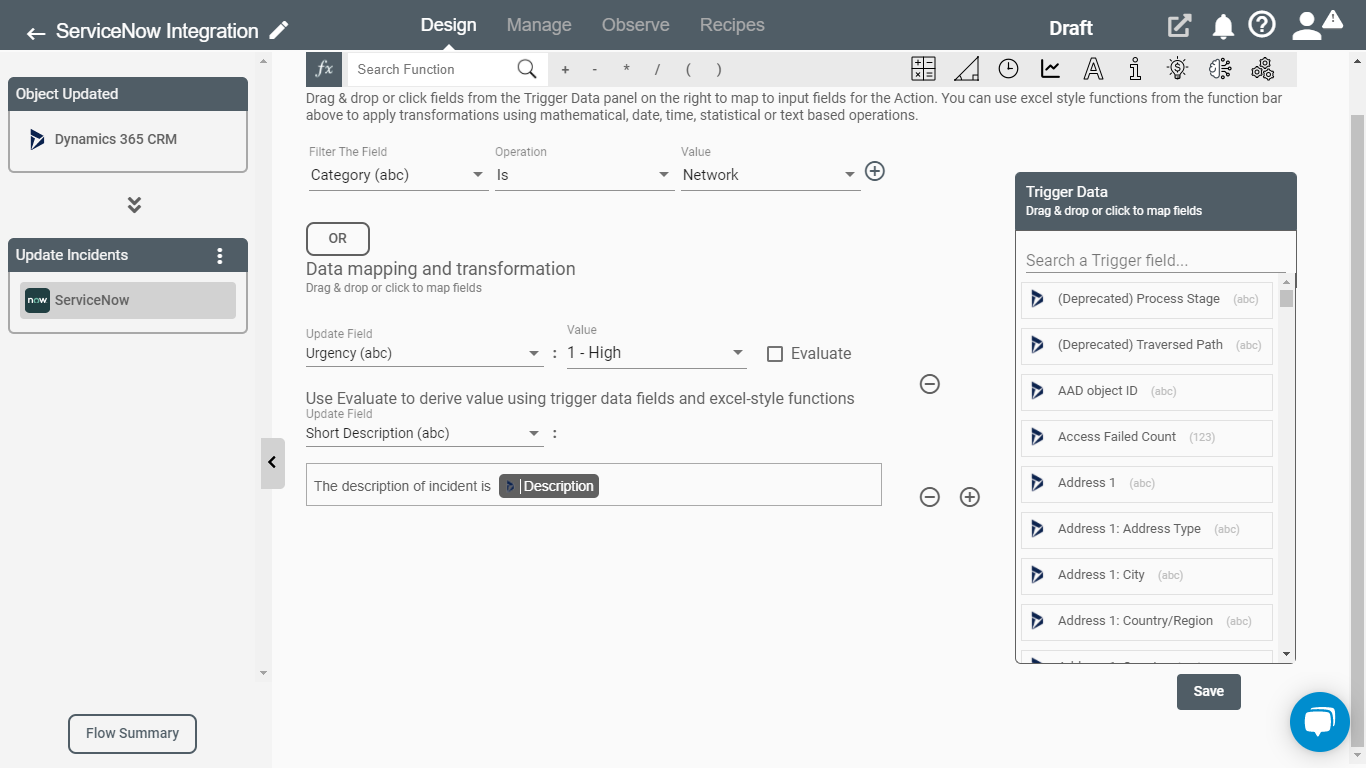The height and width of the screenshot is (768, 1366).
Task: Open notifications bell
Action: [1223, 27]
